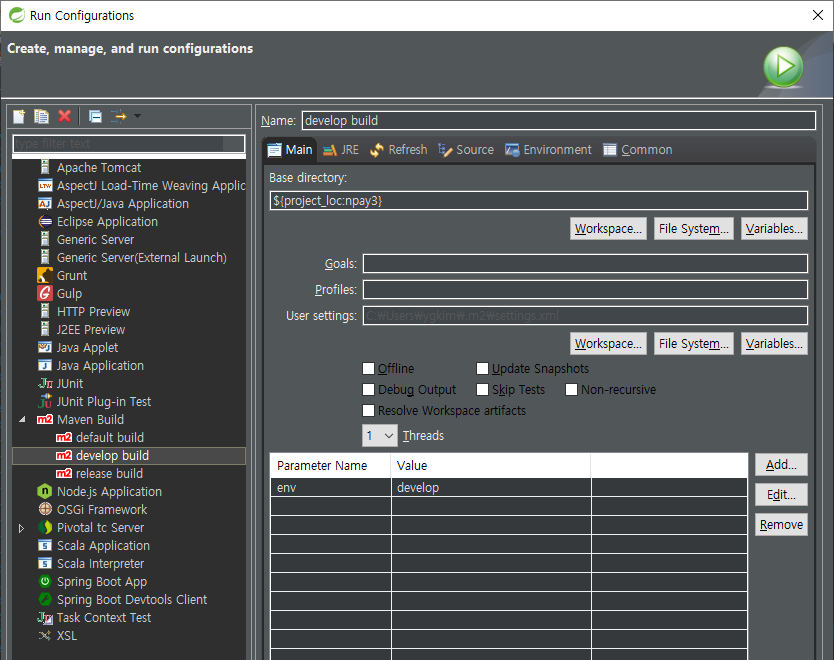Click the Profiles input field
The width and height of the screenshot is (834, 660).
[585, 289]
